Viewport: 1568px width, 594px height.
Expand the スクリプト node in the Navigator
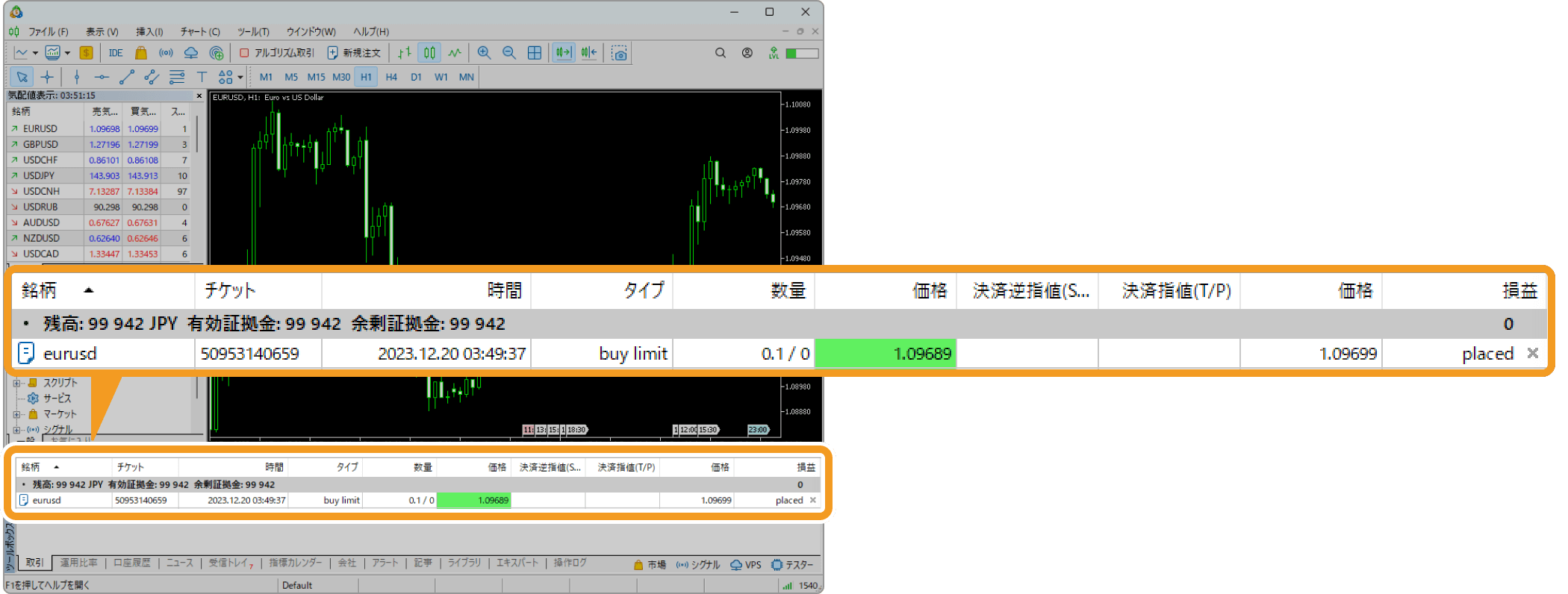click(17, 383)
